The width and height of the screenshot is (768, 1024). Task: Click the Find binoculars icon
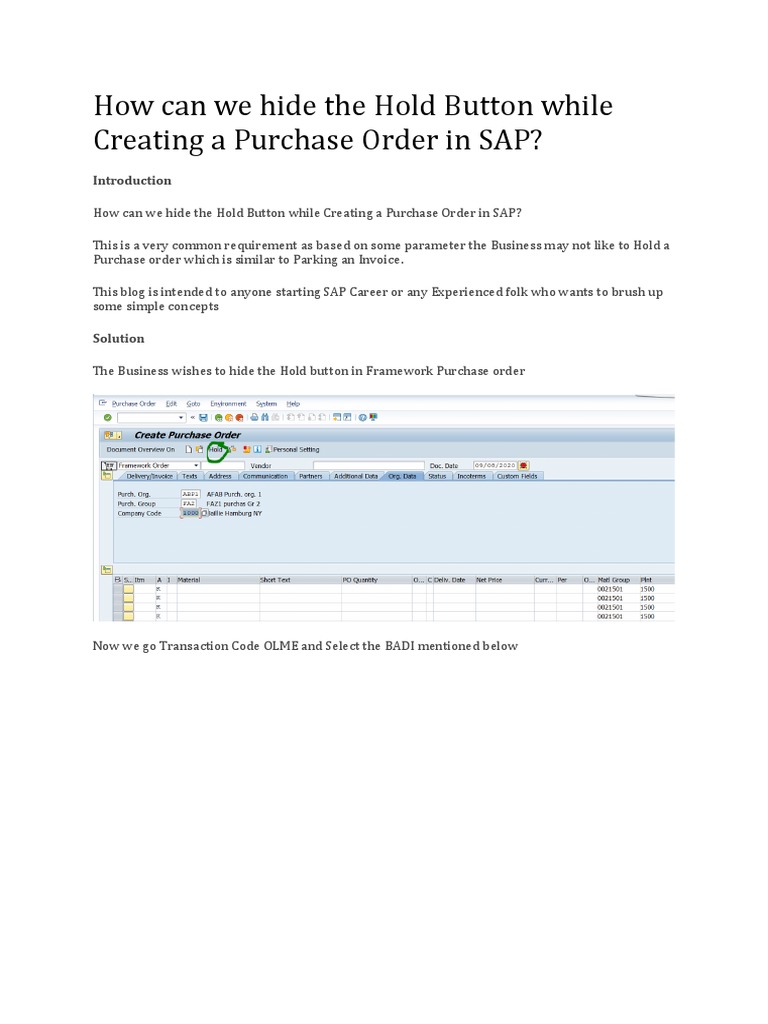point(264,417)
